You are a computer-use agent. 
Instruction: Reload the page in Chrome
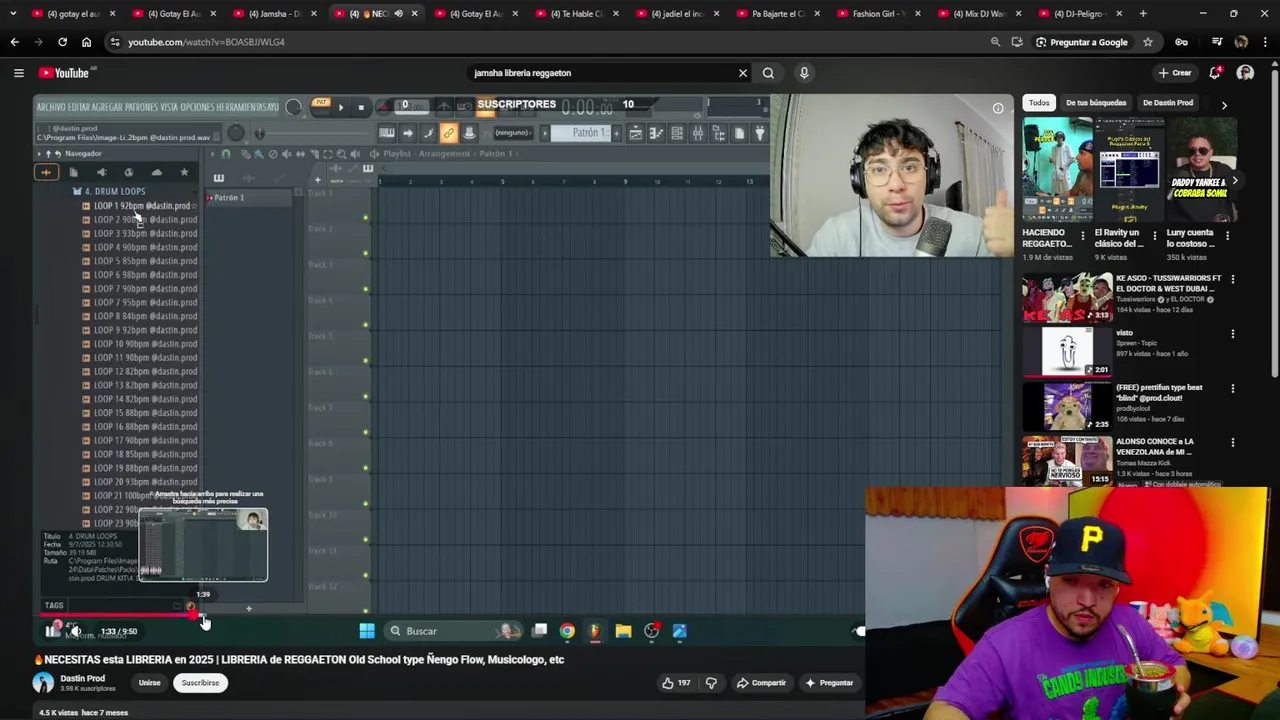pos(62,42)
